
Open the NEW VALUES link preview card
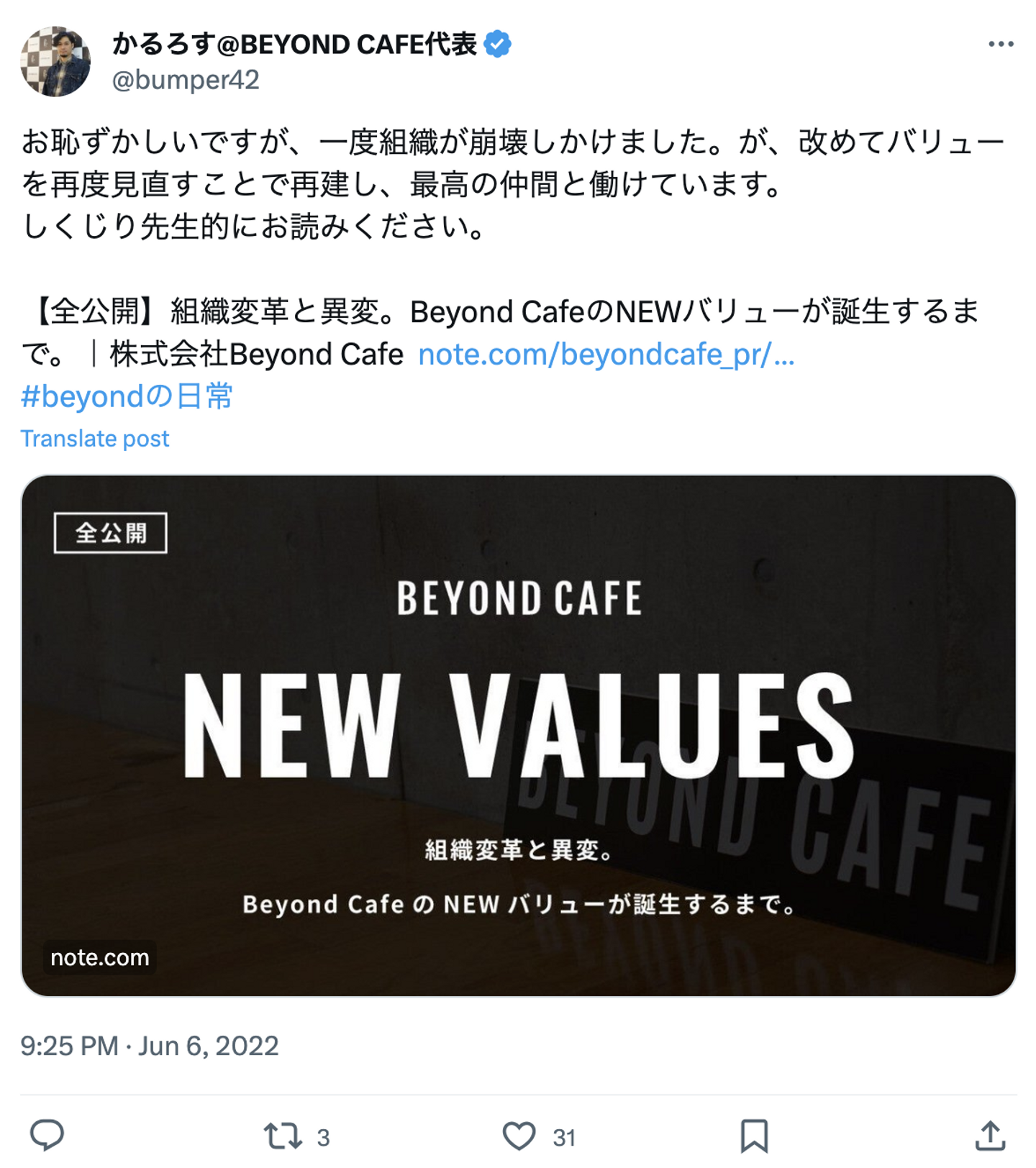click(518, 734)
